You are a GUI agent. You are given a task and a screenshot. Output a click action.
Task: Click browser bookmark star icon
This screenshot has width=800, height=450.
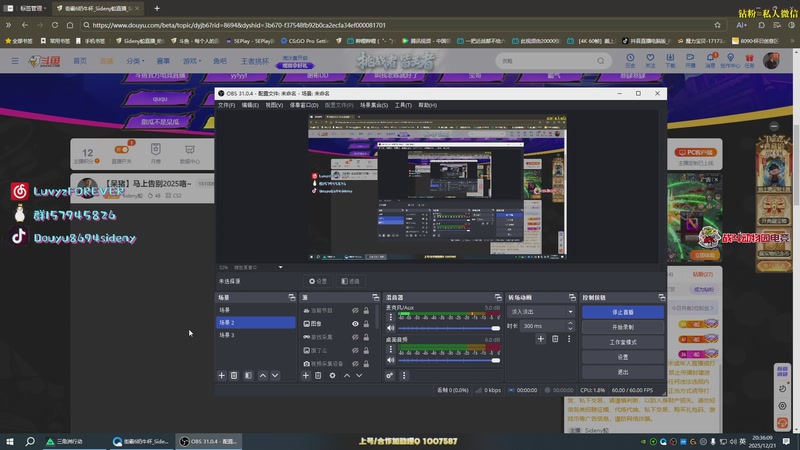[x=717, y=24]
